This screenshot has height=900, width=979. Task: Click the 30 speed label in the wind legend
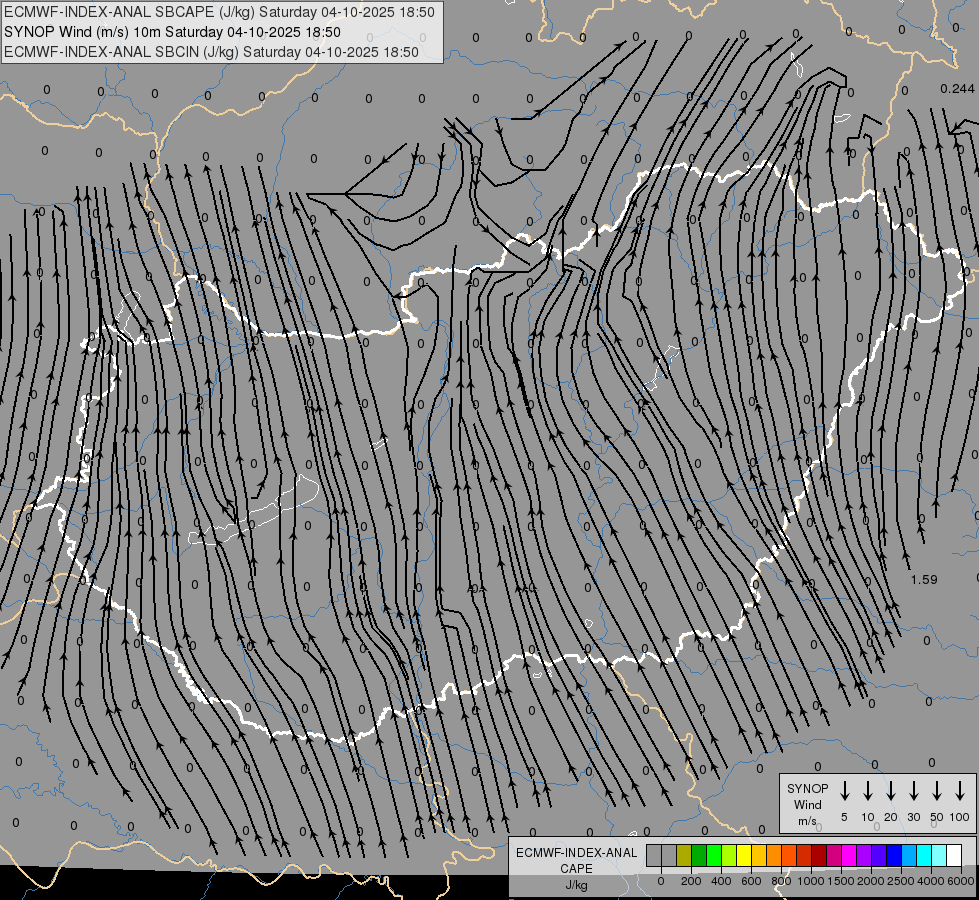pyautogui.click(x=913, y=817)
